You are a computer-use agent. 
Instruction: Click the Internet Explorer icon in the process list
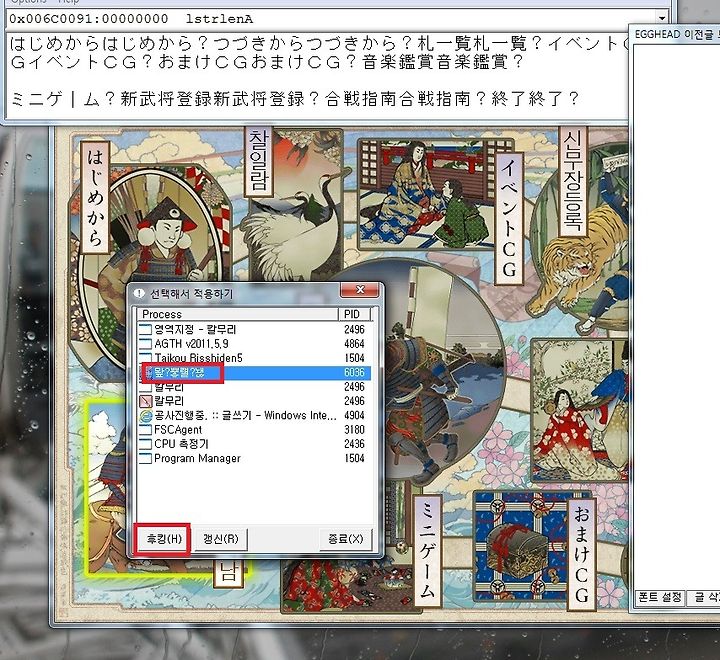(x=146, y=416)
